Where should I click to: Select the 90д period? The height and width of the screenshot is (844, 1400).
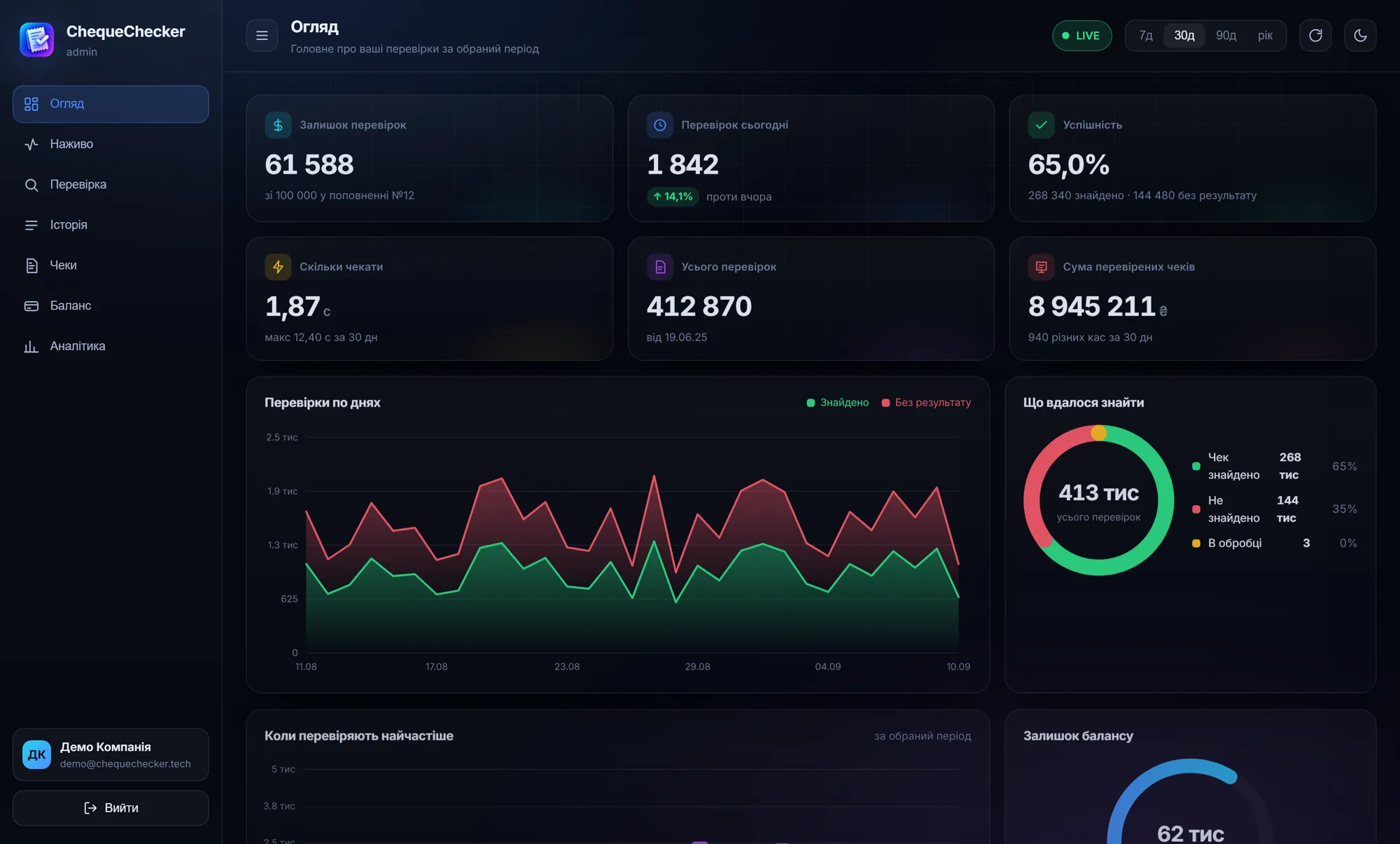pos(1226,36)
